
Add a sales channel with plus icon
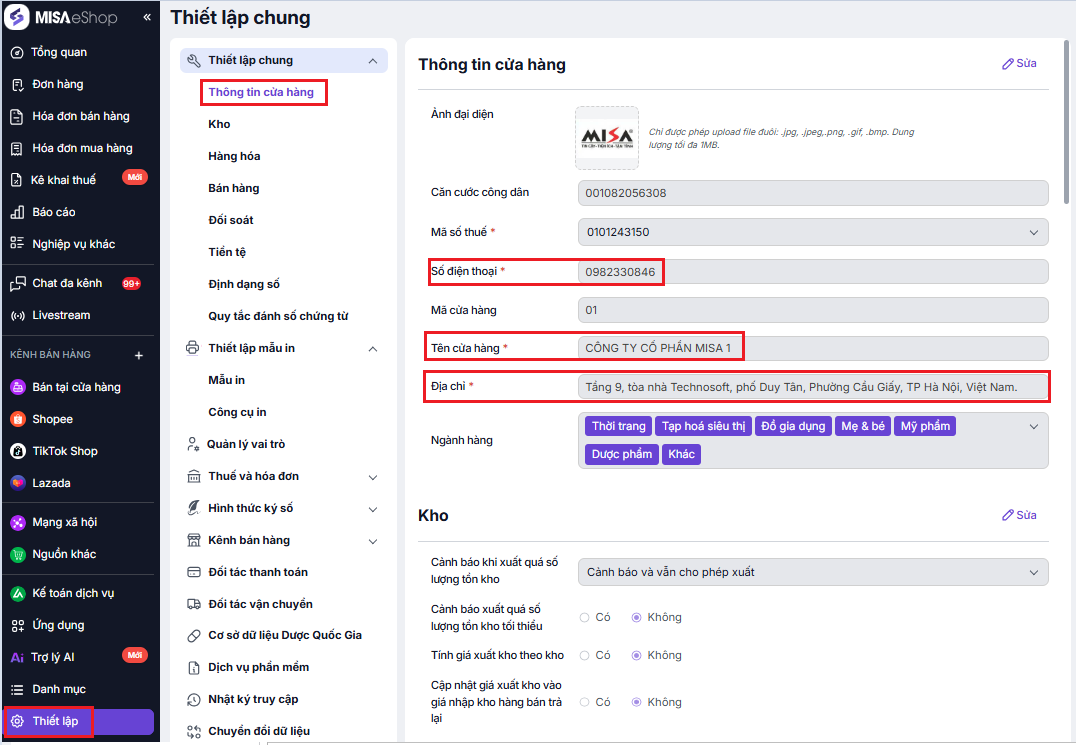(139, 355)
